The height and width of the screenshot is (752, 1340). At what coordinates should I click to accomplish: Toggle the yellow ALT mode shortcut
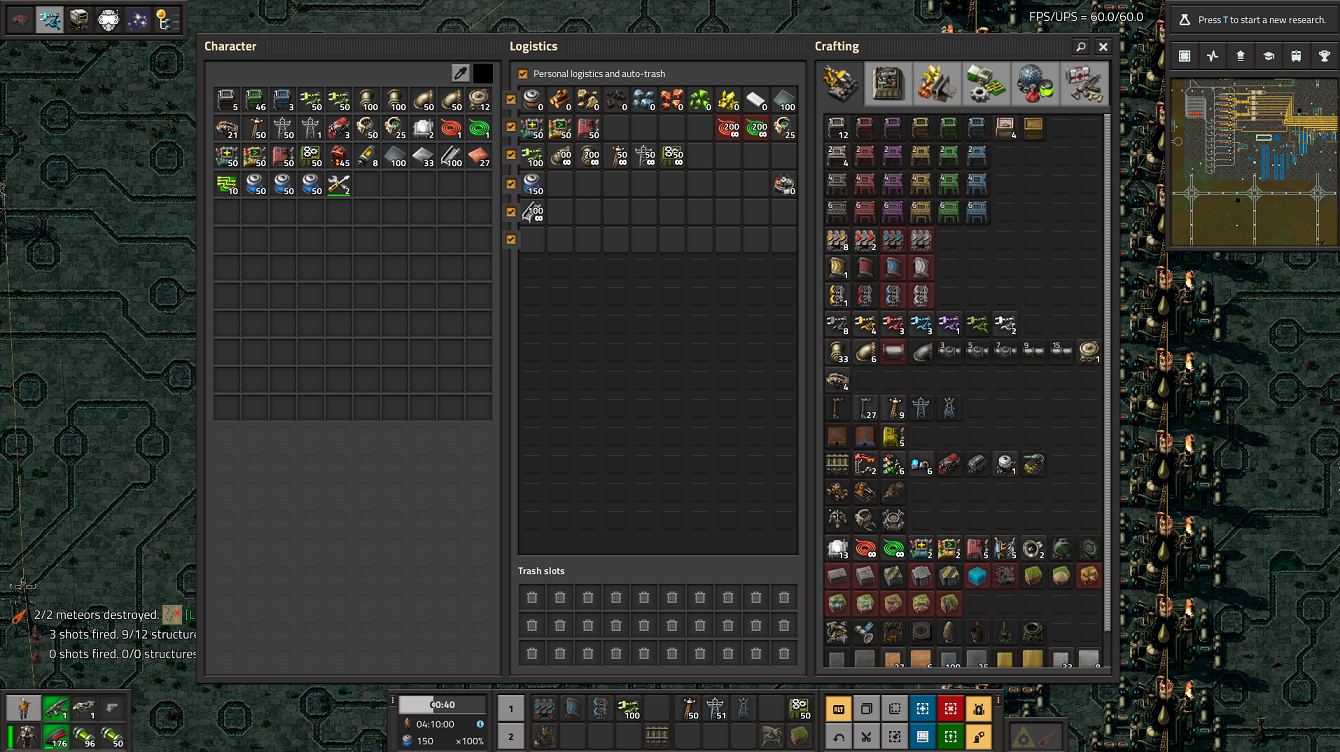point(839,709)
